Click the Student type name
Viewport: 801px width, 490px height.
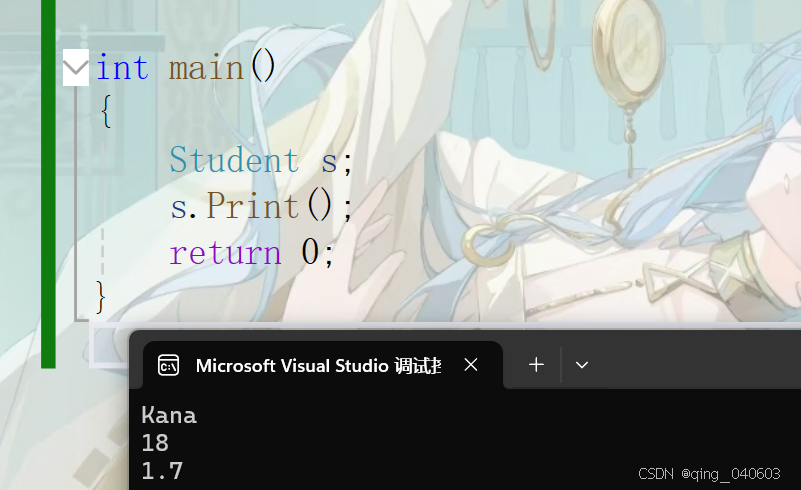coord(234,160)
